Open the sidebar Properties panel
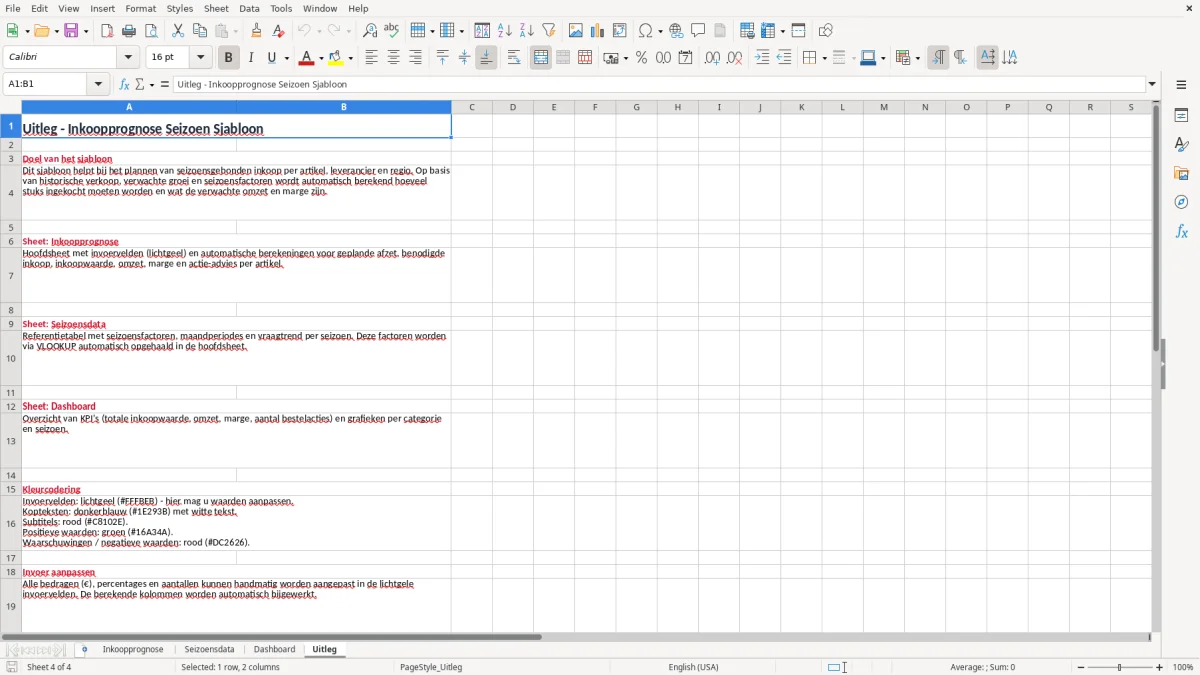 [x=1181, y=116]
